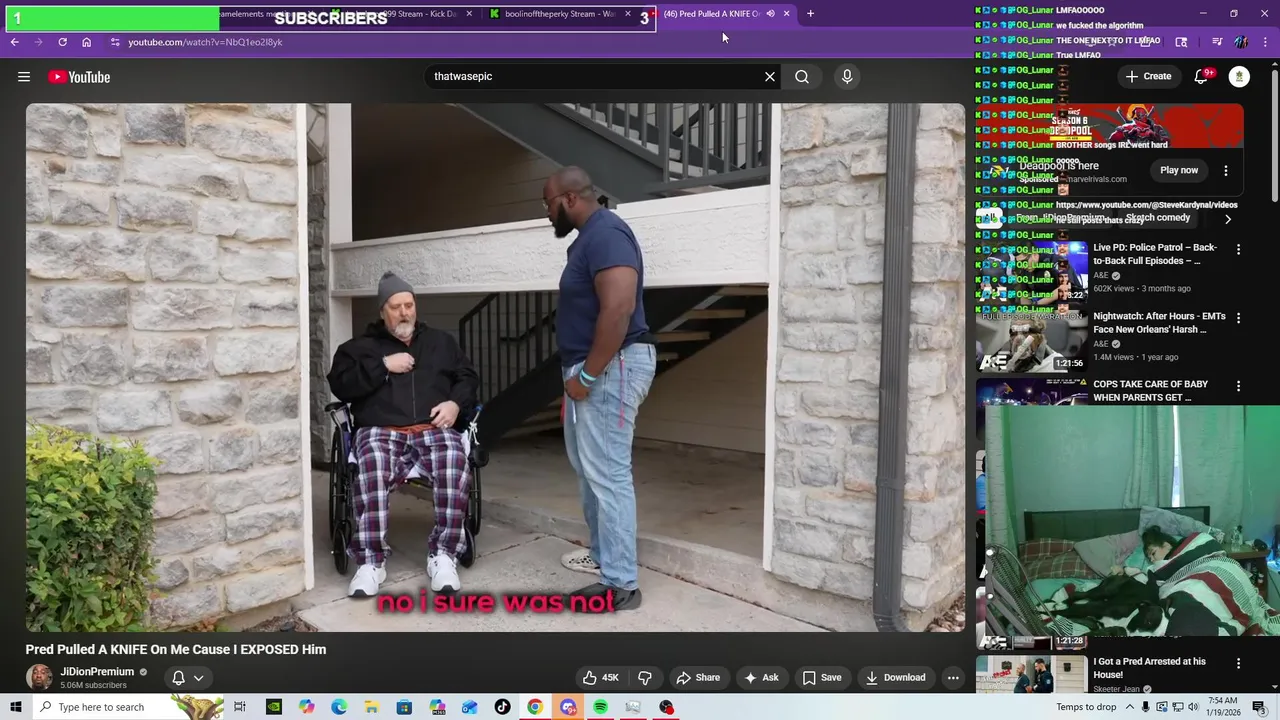Go to the YouTube home logo
Viewport: 1280px width, 720px height.
tap(79, 77)
